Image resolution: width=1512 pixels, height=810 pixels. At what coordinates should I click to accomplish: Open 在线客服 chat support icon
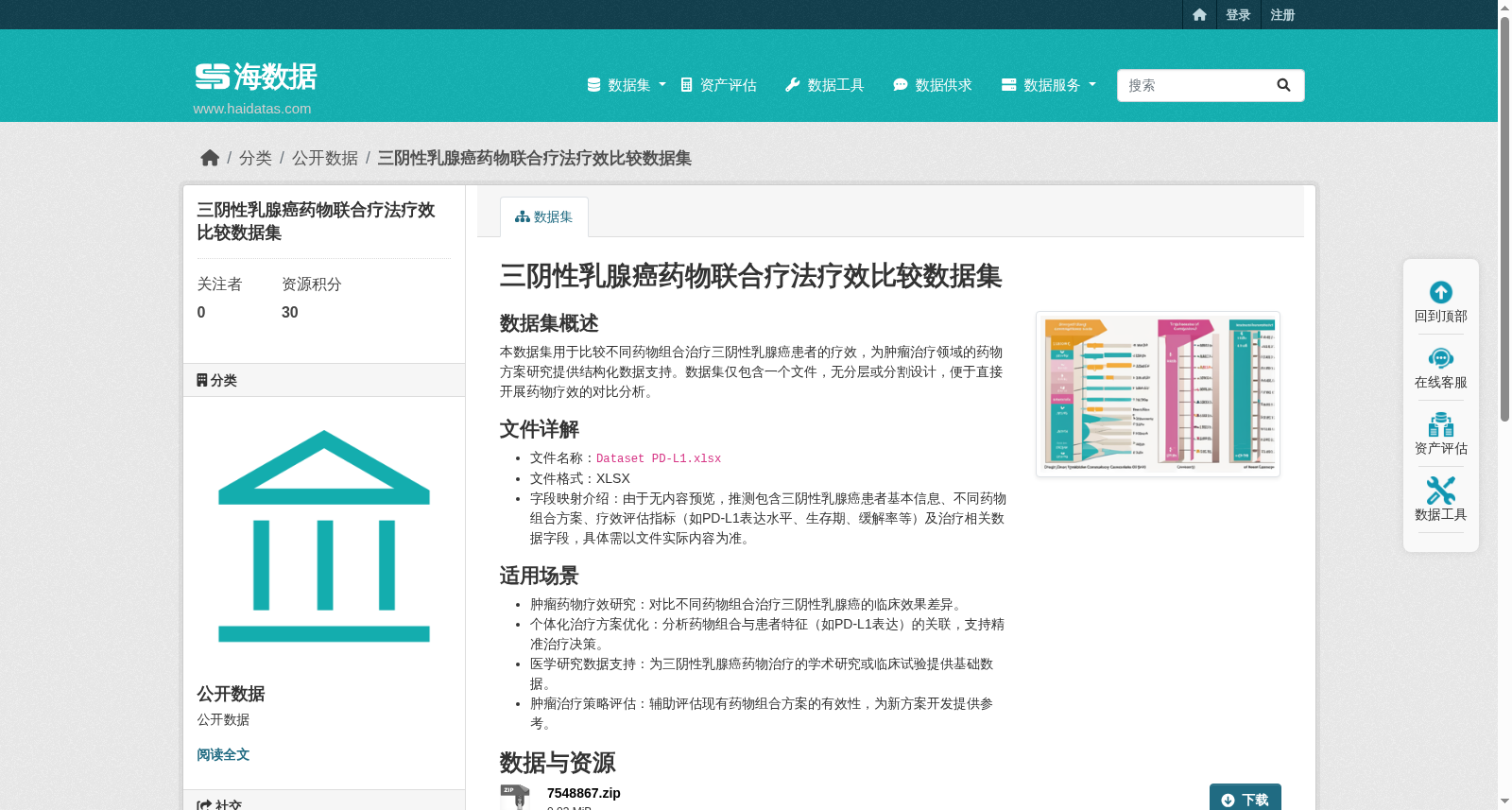(1441, 358)
